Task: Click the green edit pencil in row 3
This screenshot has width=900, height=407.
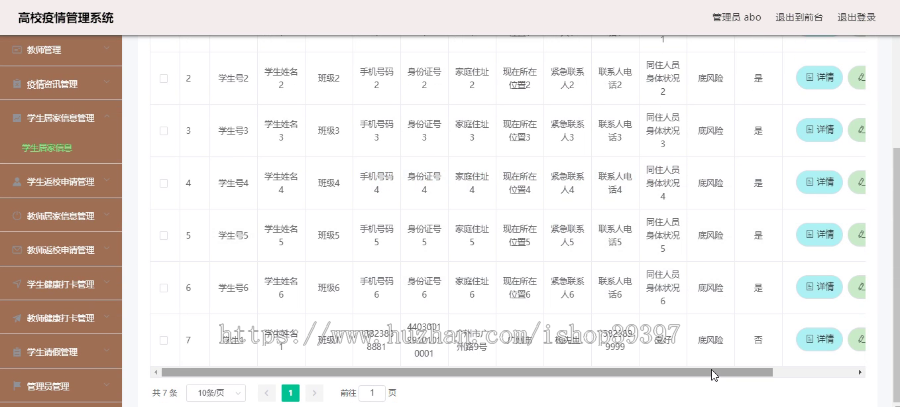Action: pyautogui.click(x=861, y=130)
